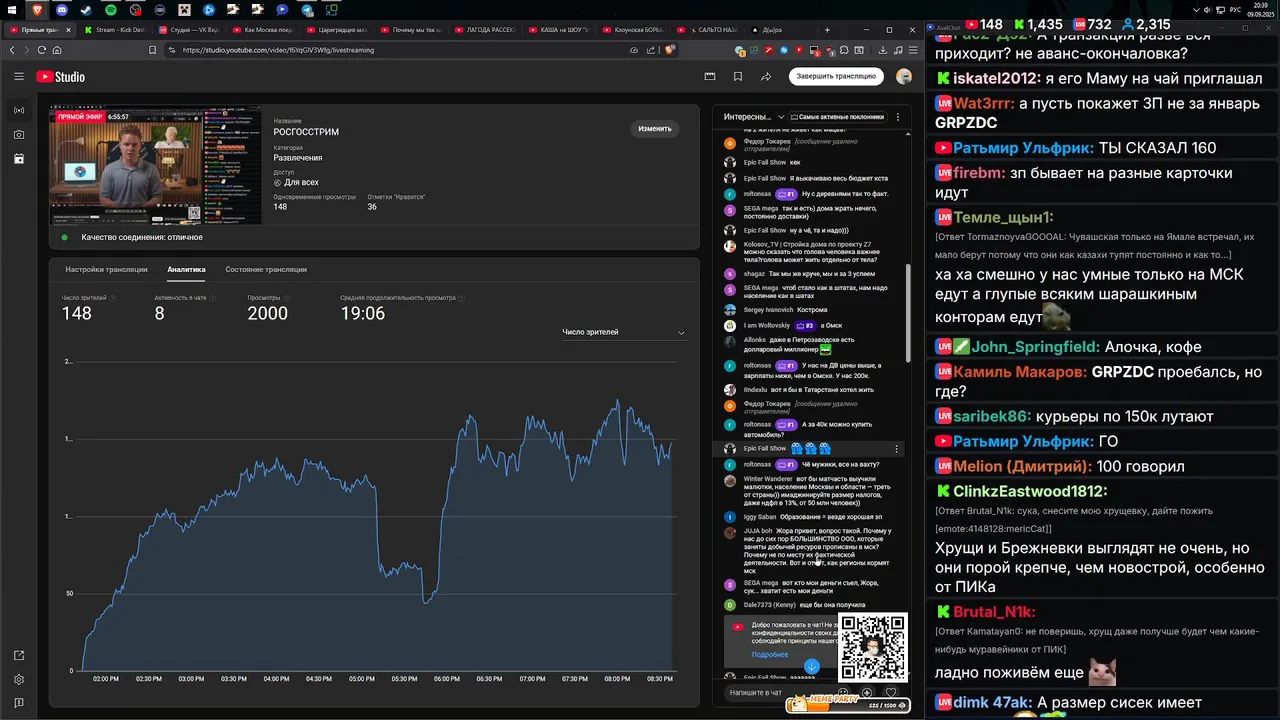
Task: Click the bookmark highlight icon in header
Action: coord(738,76)
